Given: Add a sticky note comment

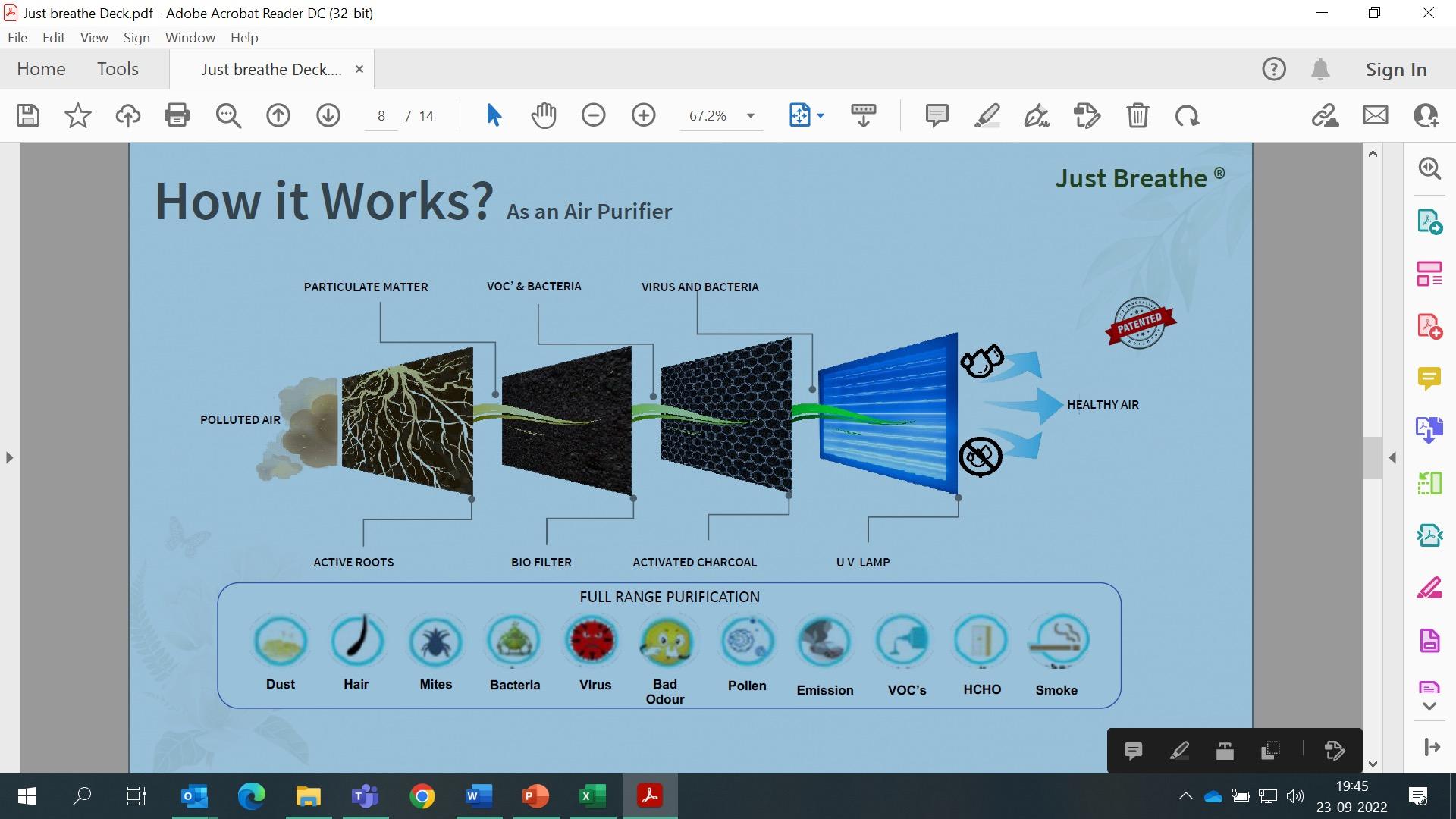Looking at the screenshot, I should (x=937, y=115).
